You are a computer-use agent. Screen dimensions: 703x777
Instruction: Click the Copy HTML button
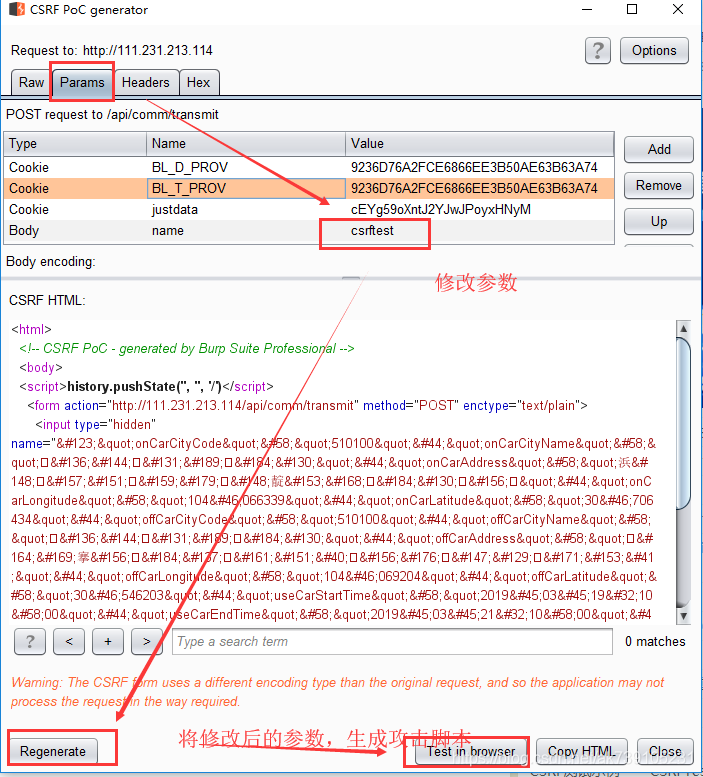[582, 751]
